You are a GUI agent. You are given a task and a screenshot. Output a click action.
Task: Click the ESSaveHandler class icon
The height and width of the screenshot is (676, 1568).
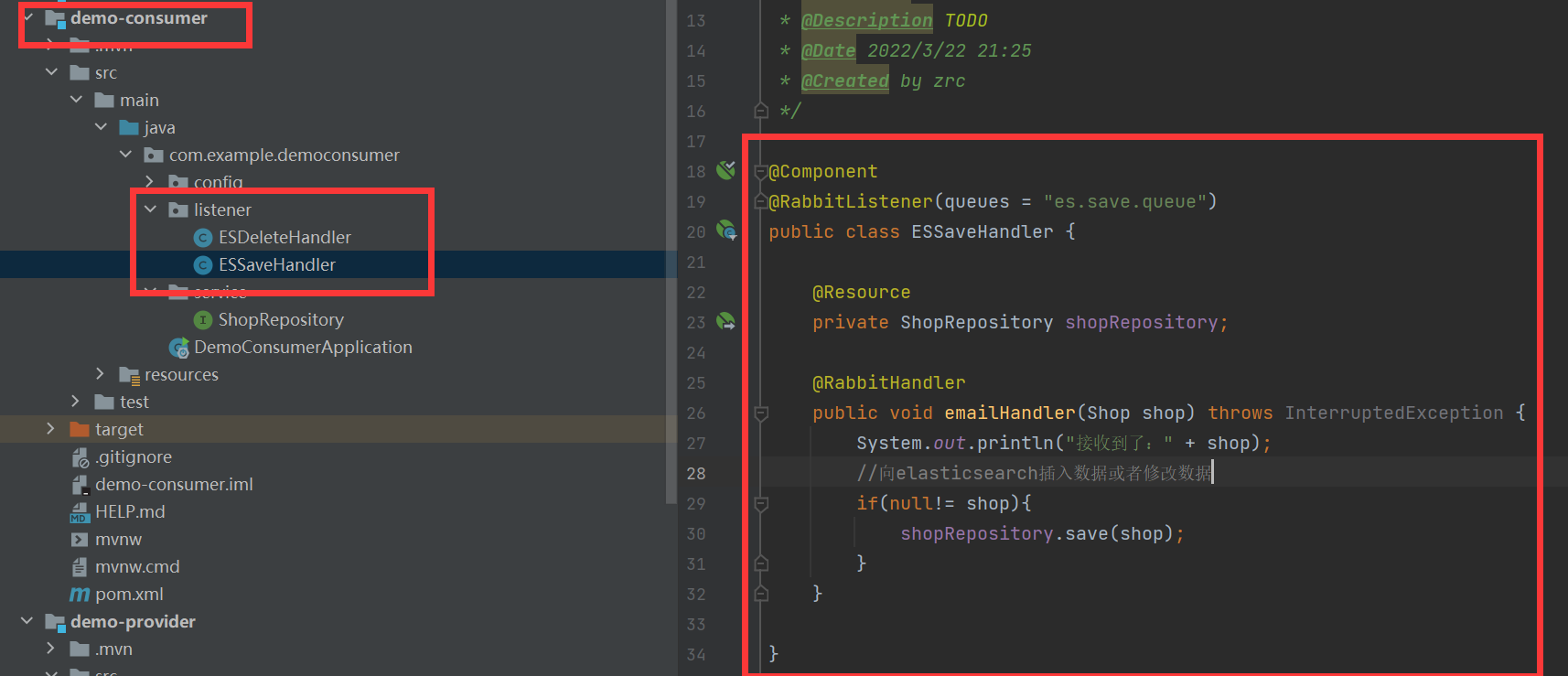tap(203, 264)
